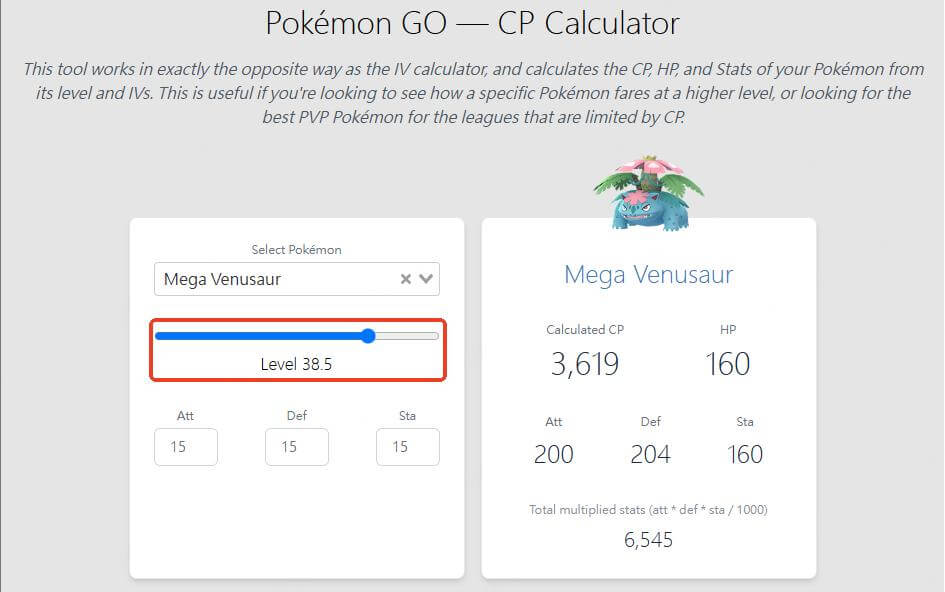The image size is (945, 592).
Task: Click the calculated Sta stat in the results card
Action: (744, 454)
